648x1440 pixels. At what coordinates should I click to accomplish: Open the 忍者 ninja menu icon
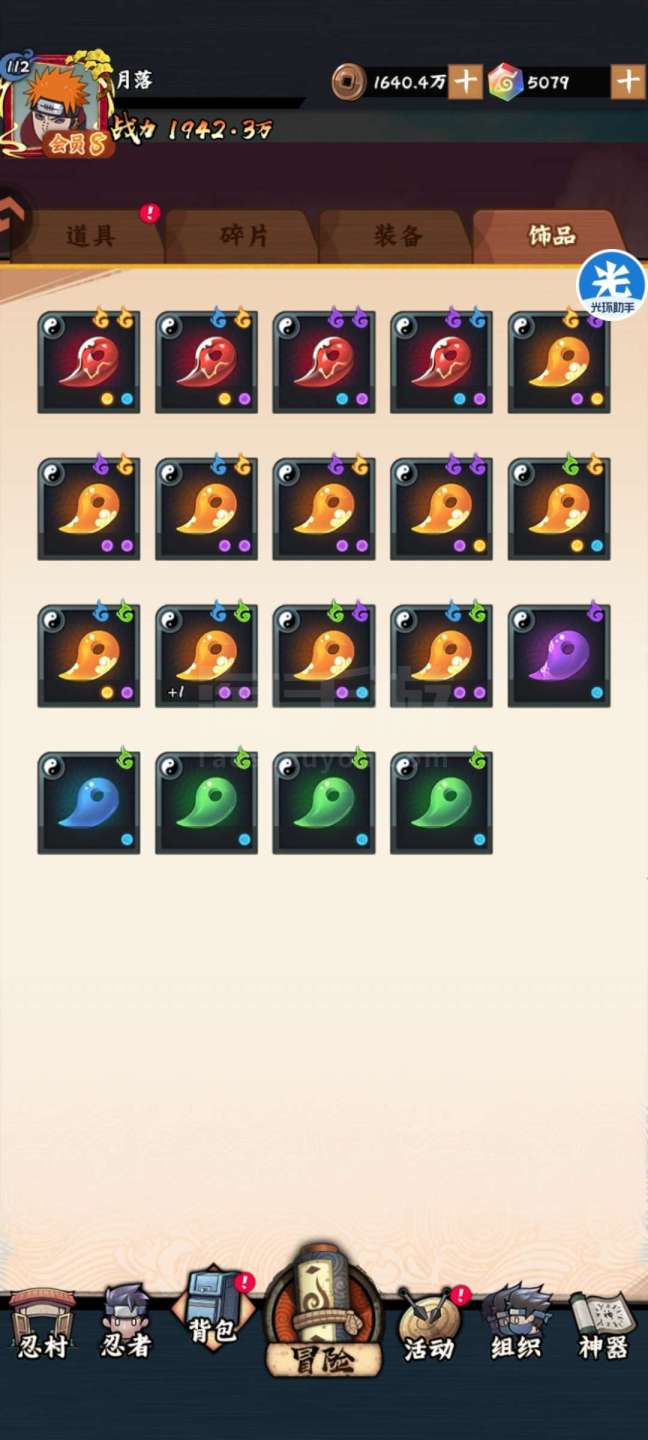(125, 1323)
